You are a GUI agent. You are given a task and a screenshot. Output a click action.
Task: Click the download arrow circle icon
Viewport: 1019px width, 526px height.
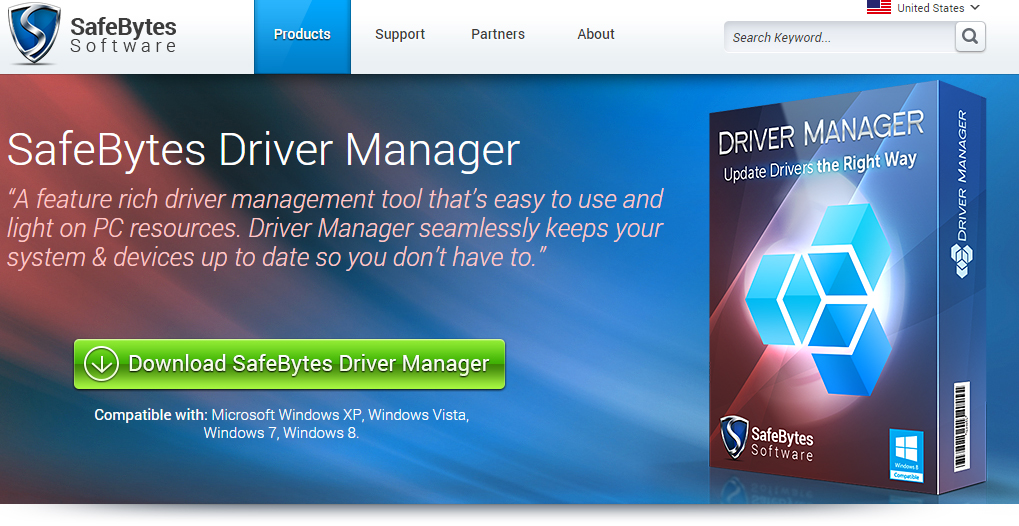[x=101, y=363]
